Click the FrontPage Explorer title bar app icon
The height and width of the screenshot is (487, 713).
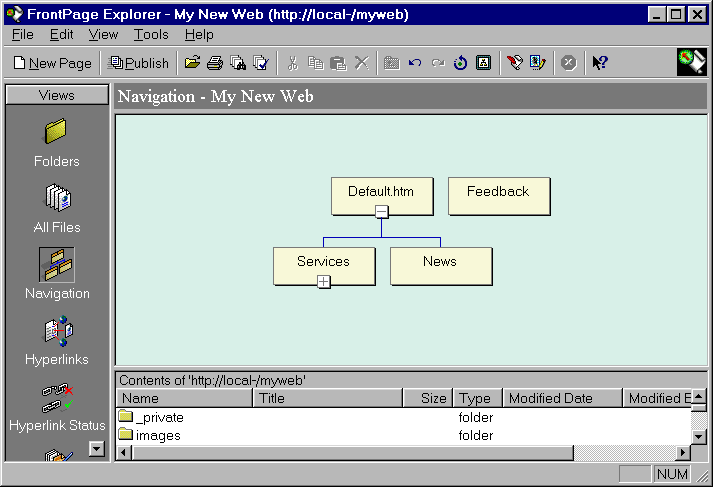tap(14, 14)
